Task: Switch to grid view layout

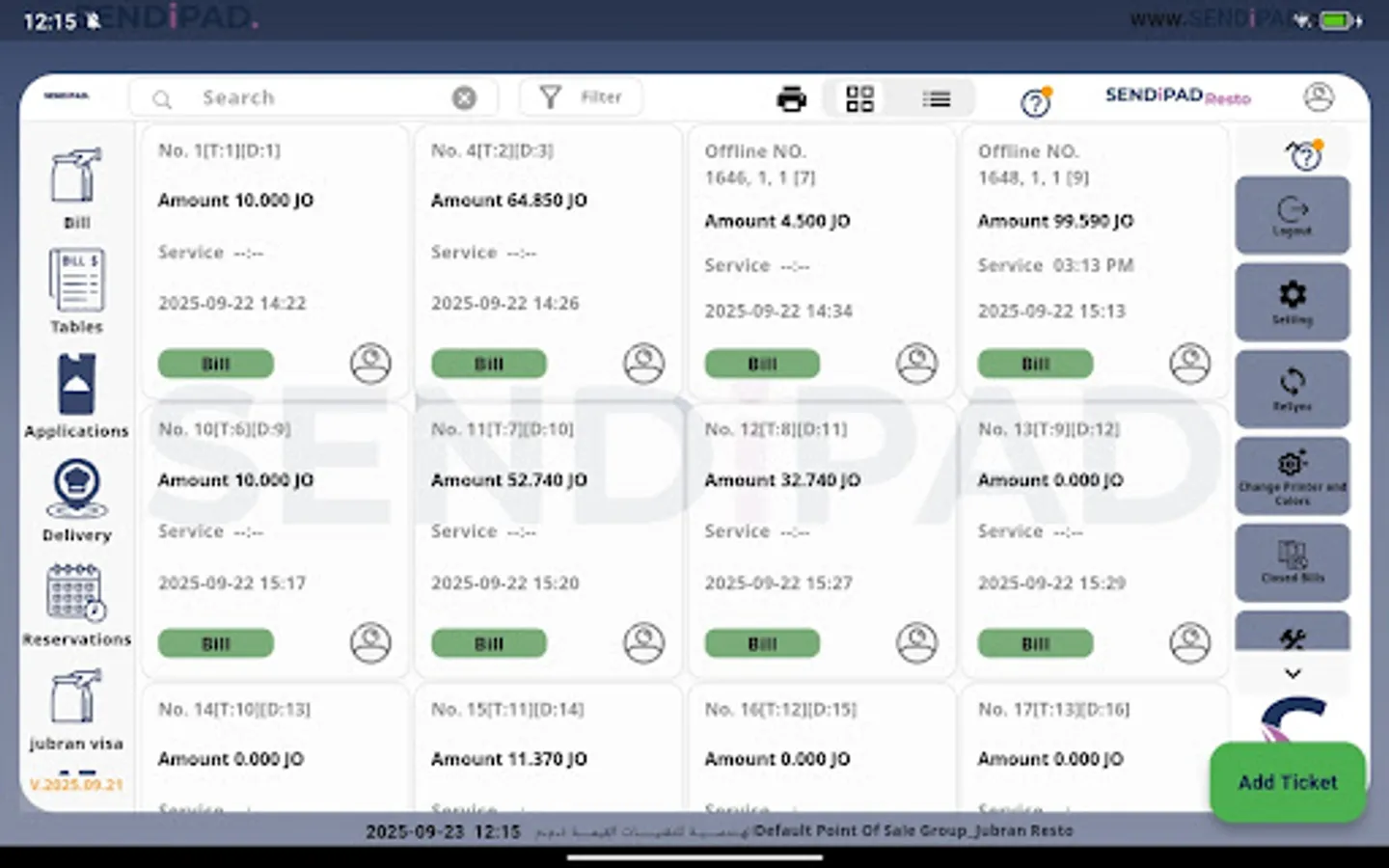Action: point(859,97)
